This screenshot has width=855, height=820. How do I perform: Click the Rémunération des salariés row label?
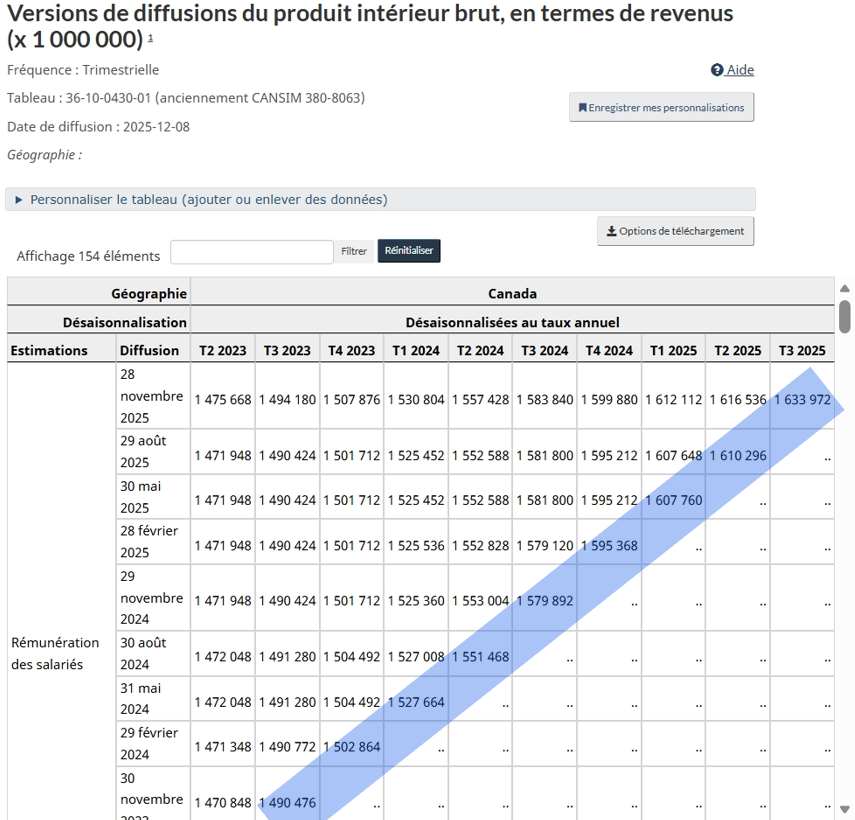coord(56,654)
